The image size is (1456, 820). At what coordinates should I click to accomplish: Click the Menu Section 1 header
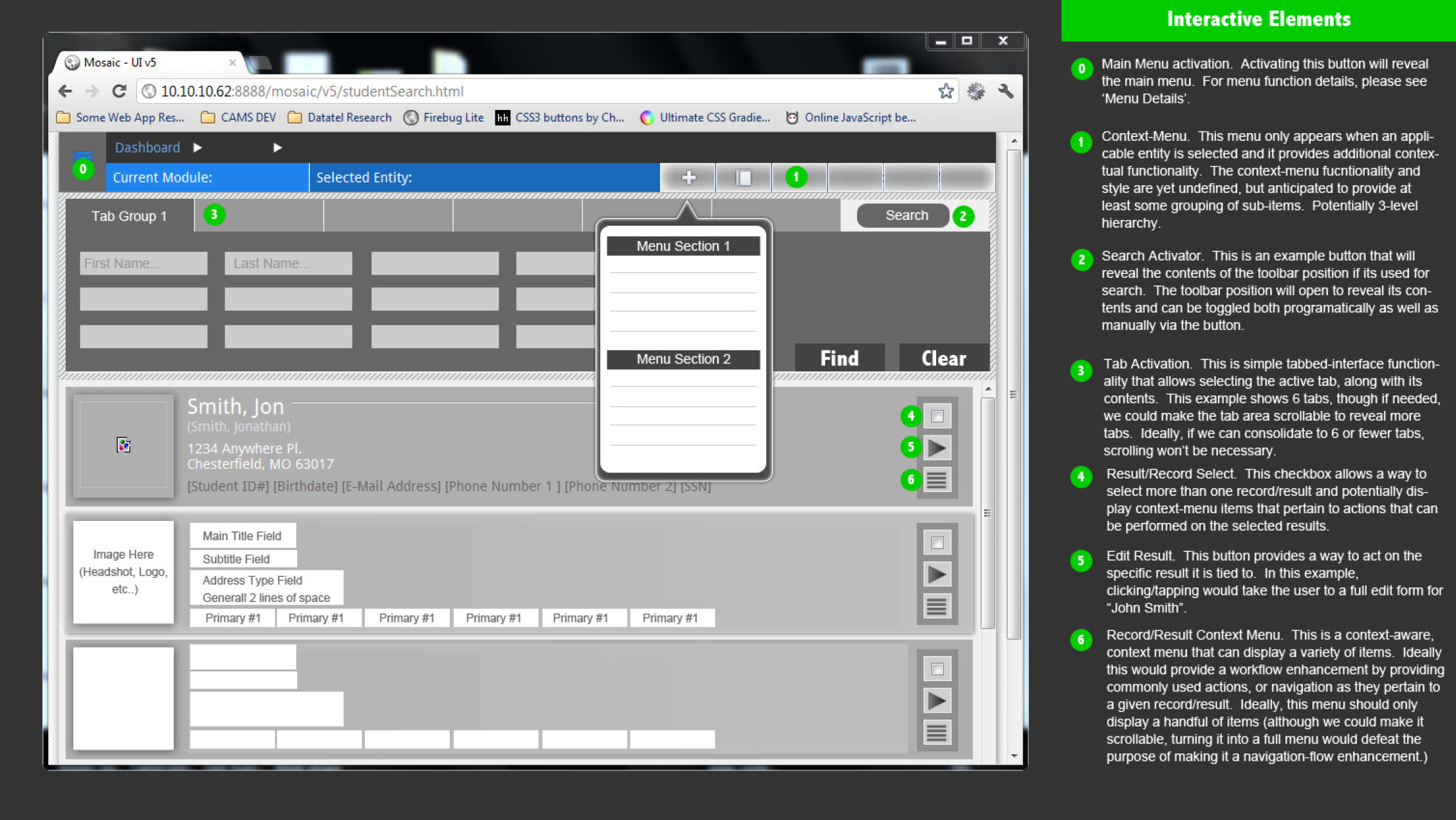(683, 246)
